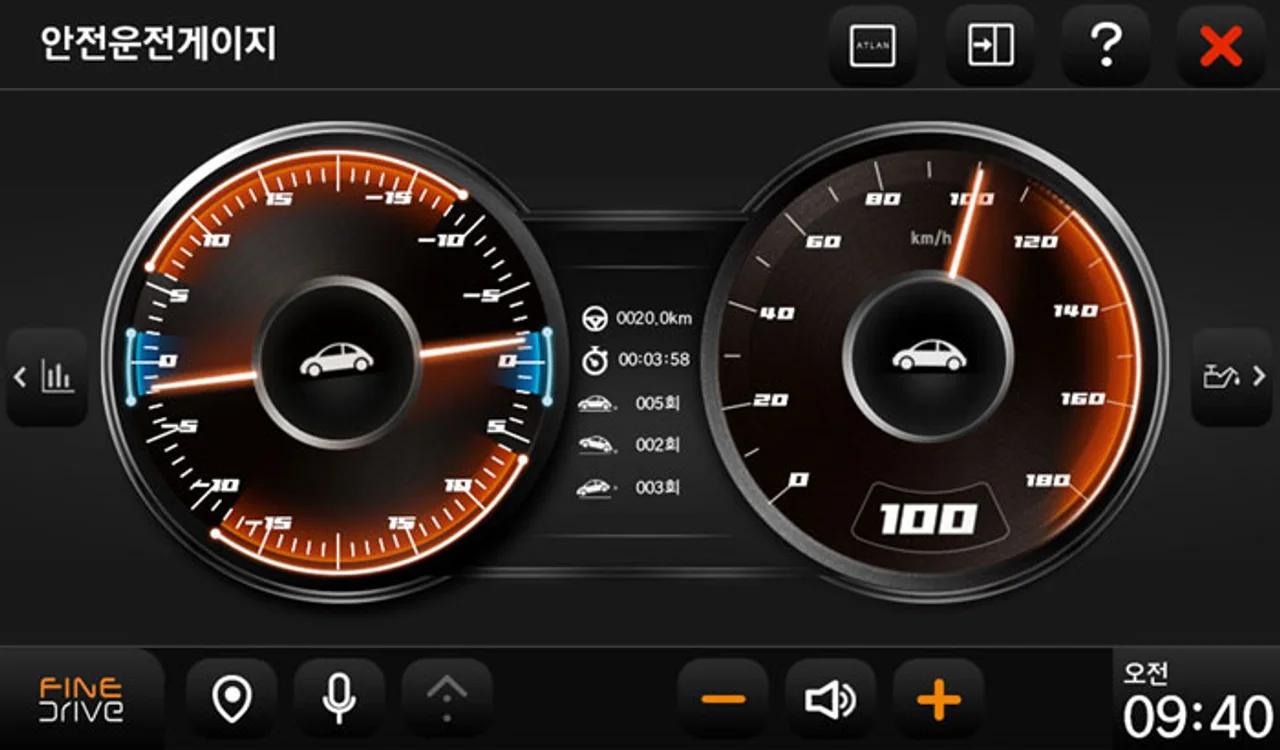Tap the car icon beside 003회
Screen dimensions: 1280x750
[x=595, y=487]
